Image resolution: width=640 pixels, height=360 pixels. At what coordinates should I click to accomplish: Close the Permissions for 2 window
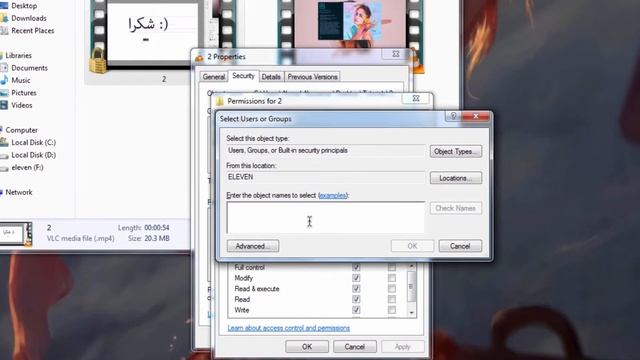tap(416, 98)
